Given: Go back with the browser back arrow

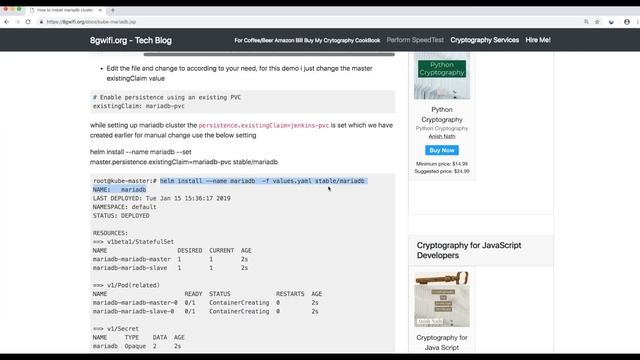Looking at the screenshot, I should (x=7, y=22).
